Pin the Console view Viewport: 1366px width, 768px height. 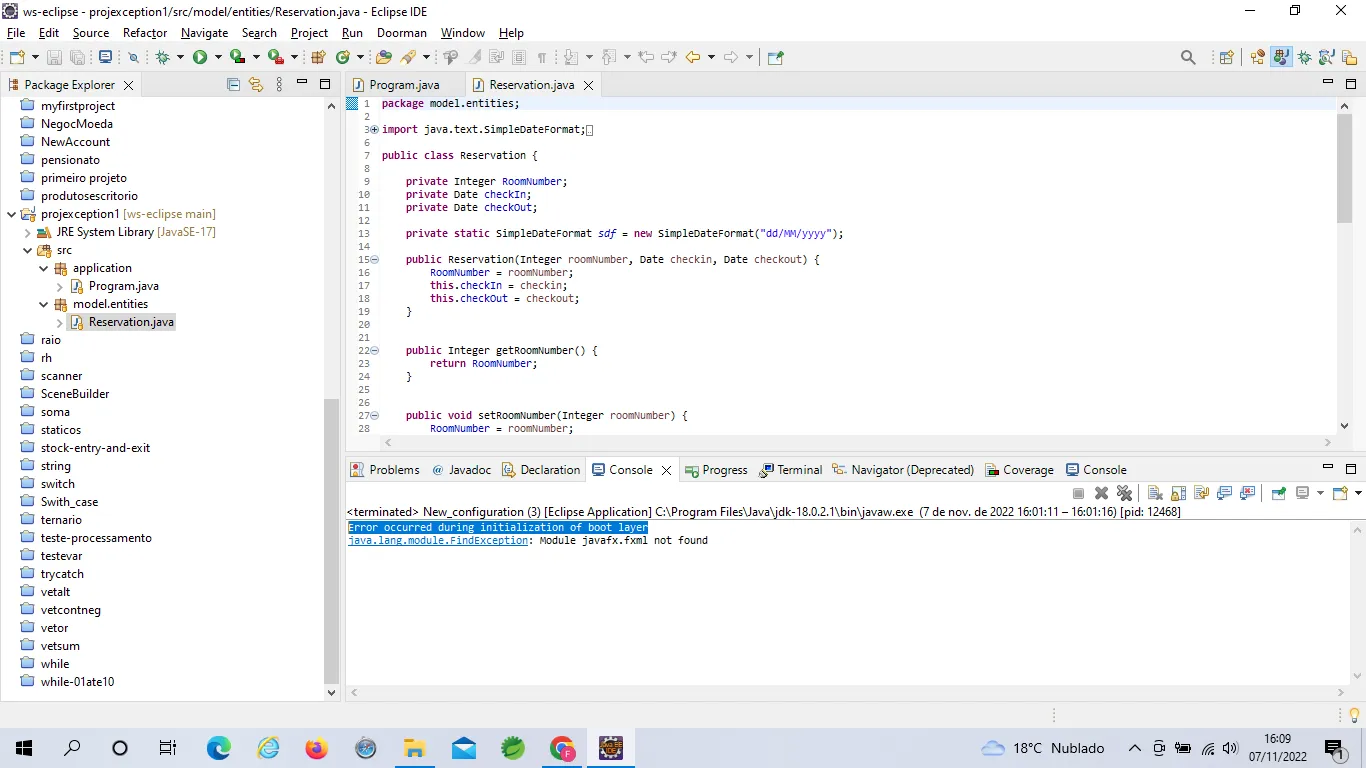(1278, 493)
